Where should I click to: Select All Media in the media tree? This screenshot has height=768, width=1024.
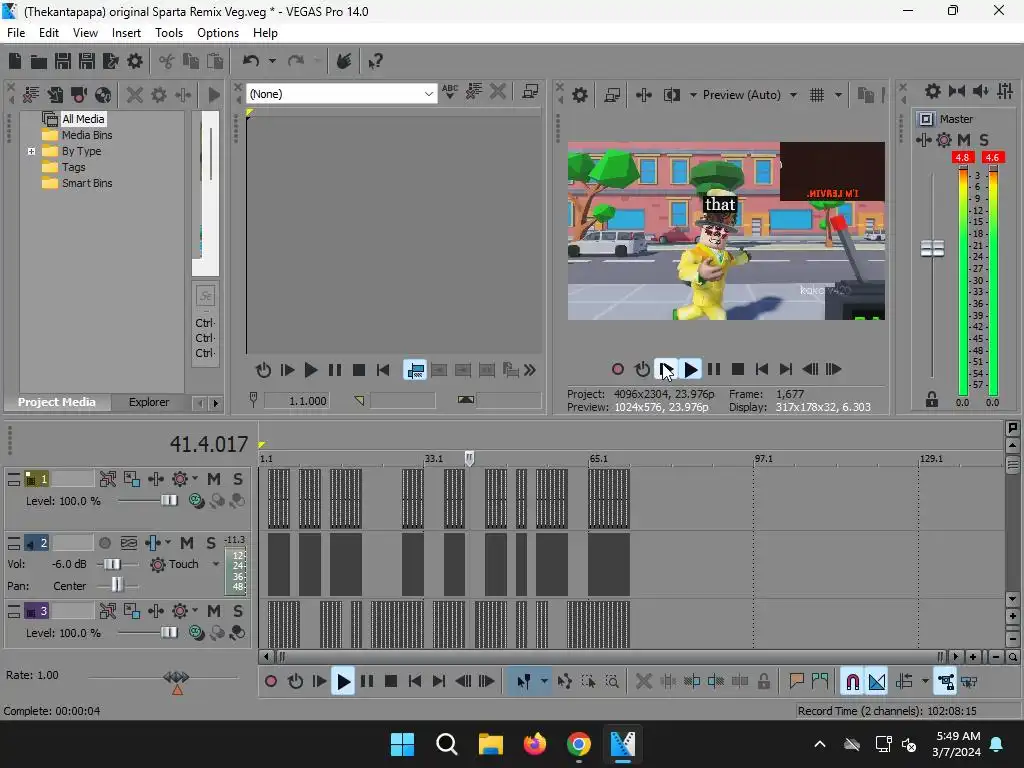[83, 119]
